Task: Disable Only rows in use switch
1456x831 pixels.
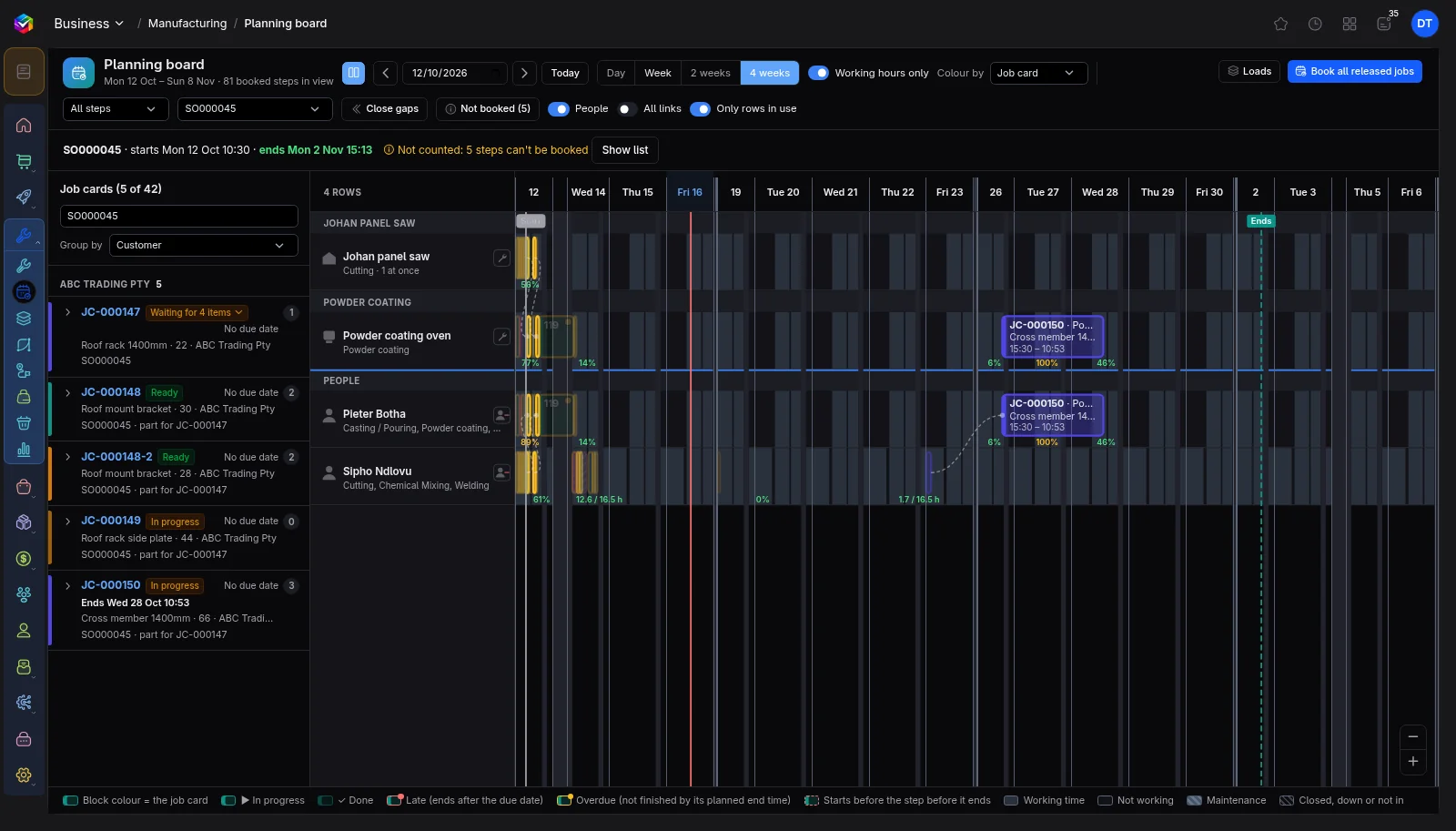Action: click(x=700, y=109)
